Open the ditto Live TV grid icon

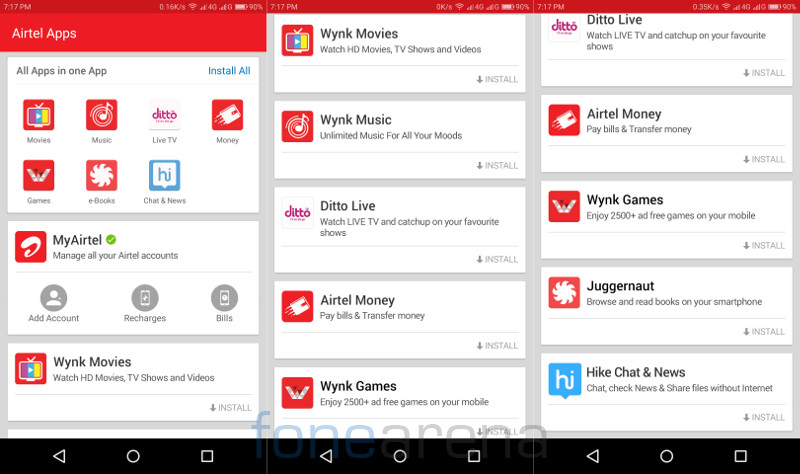[164, 114]
